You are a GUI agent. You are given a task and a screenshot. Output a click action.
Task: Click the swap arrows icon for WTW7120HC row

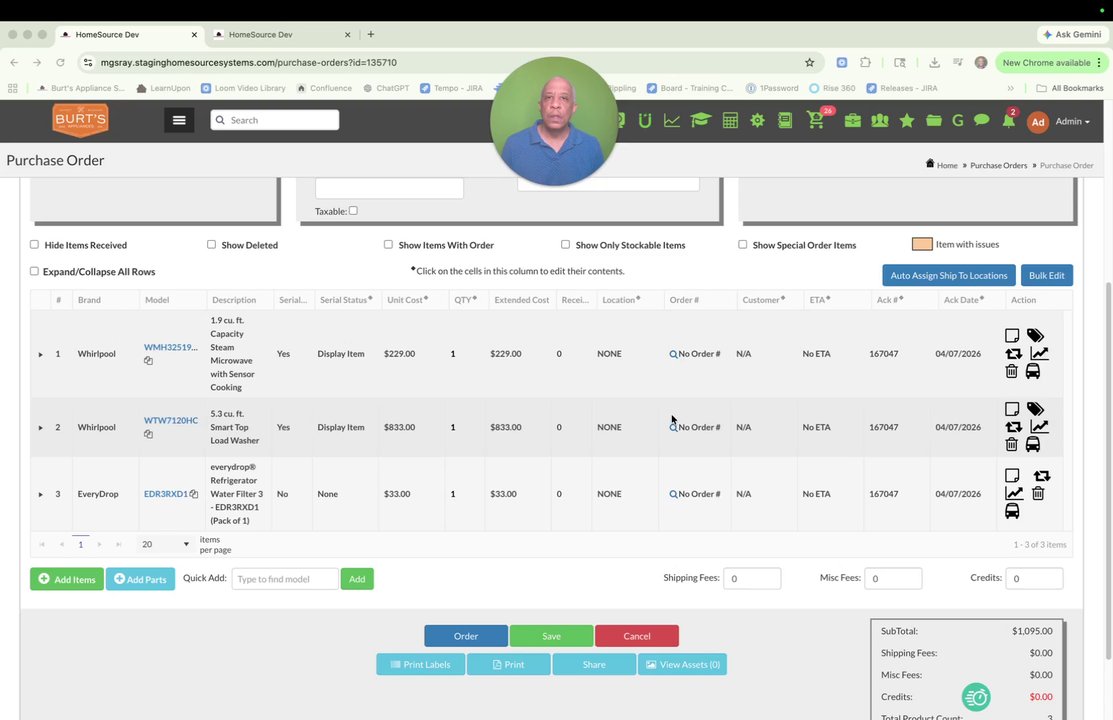point(1013,427)
